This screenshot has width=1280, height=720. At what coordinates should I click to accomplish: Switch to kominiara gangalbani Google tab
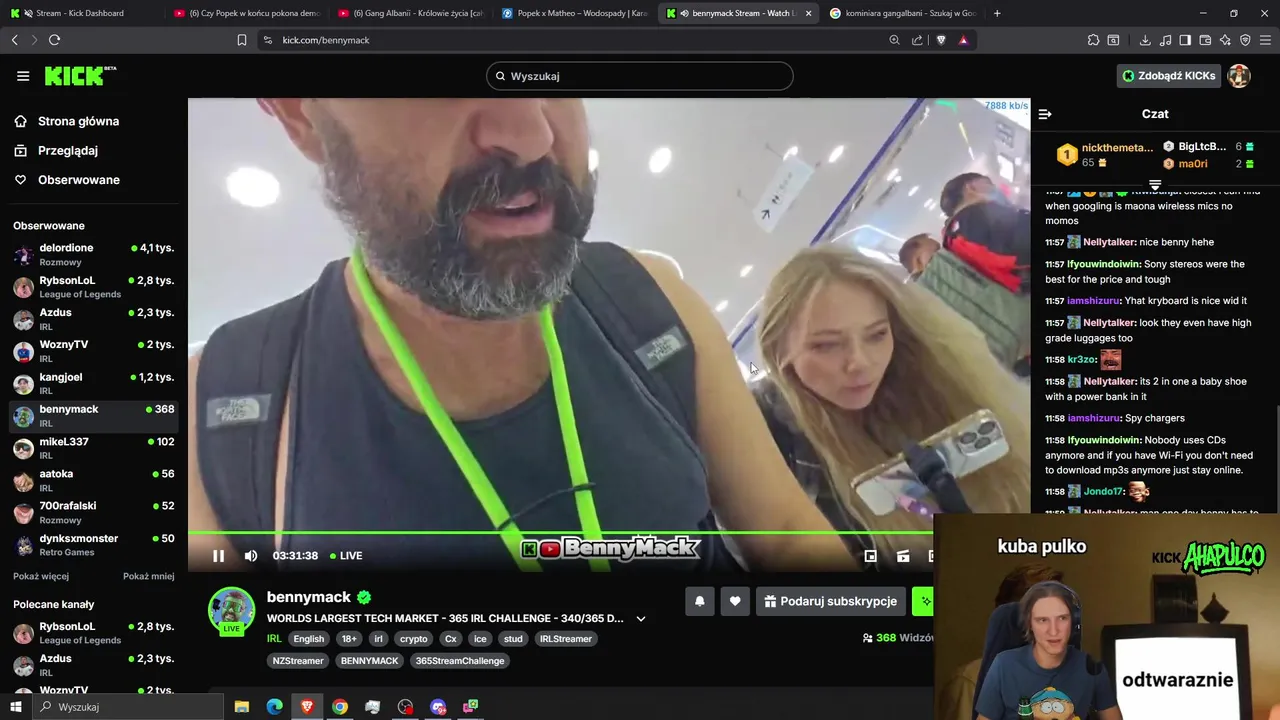point(902,13)
